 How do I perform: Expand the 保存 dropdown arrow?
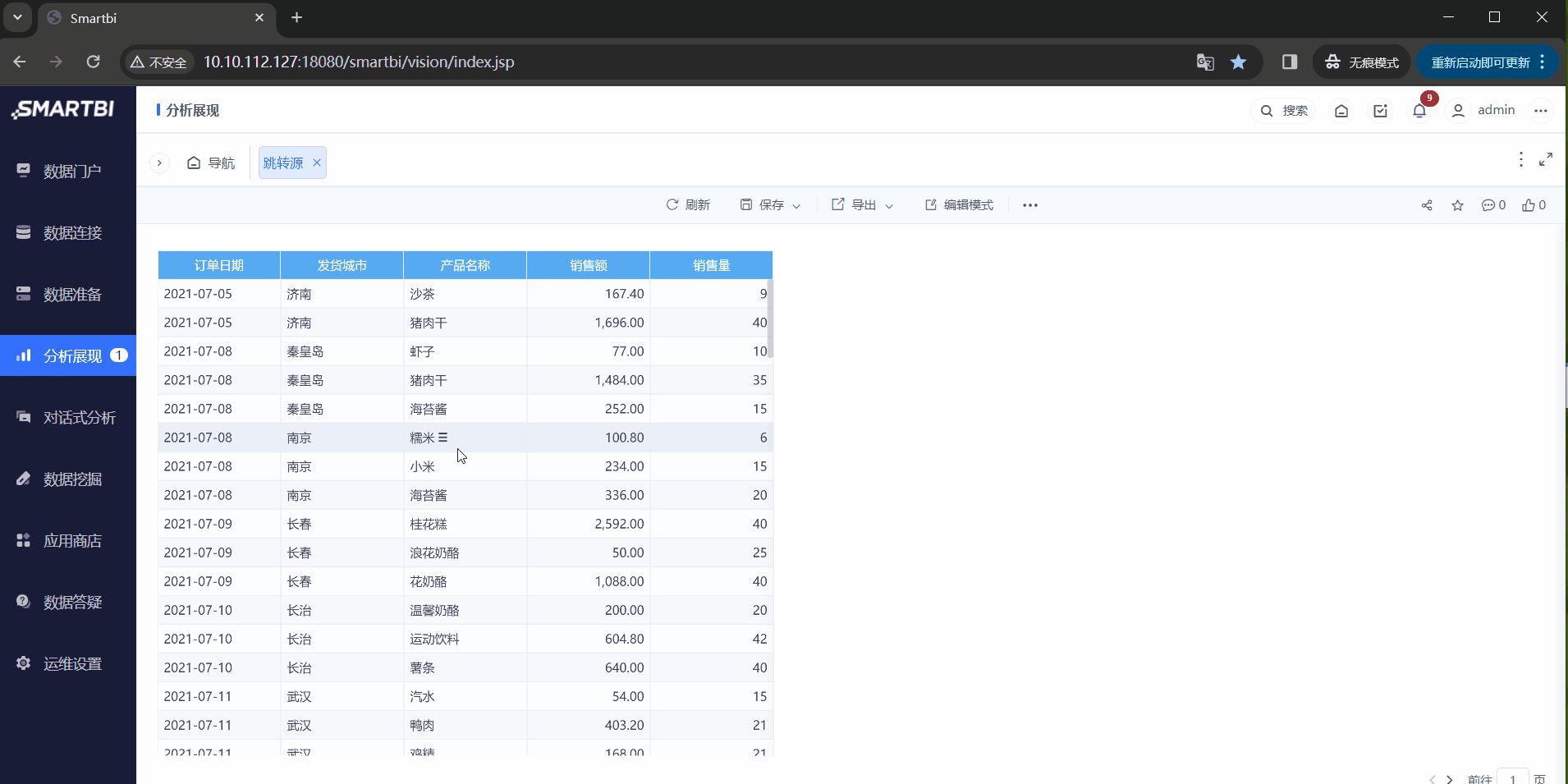(x=796, y=206)
